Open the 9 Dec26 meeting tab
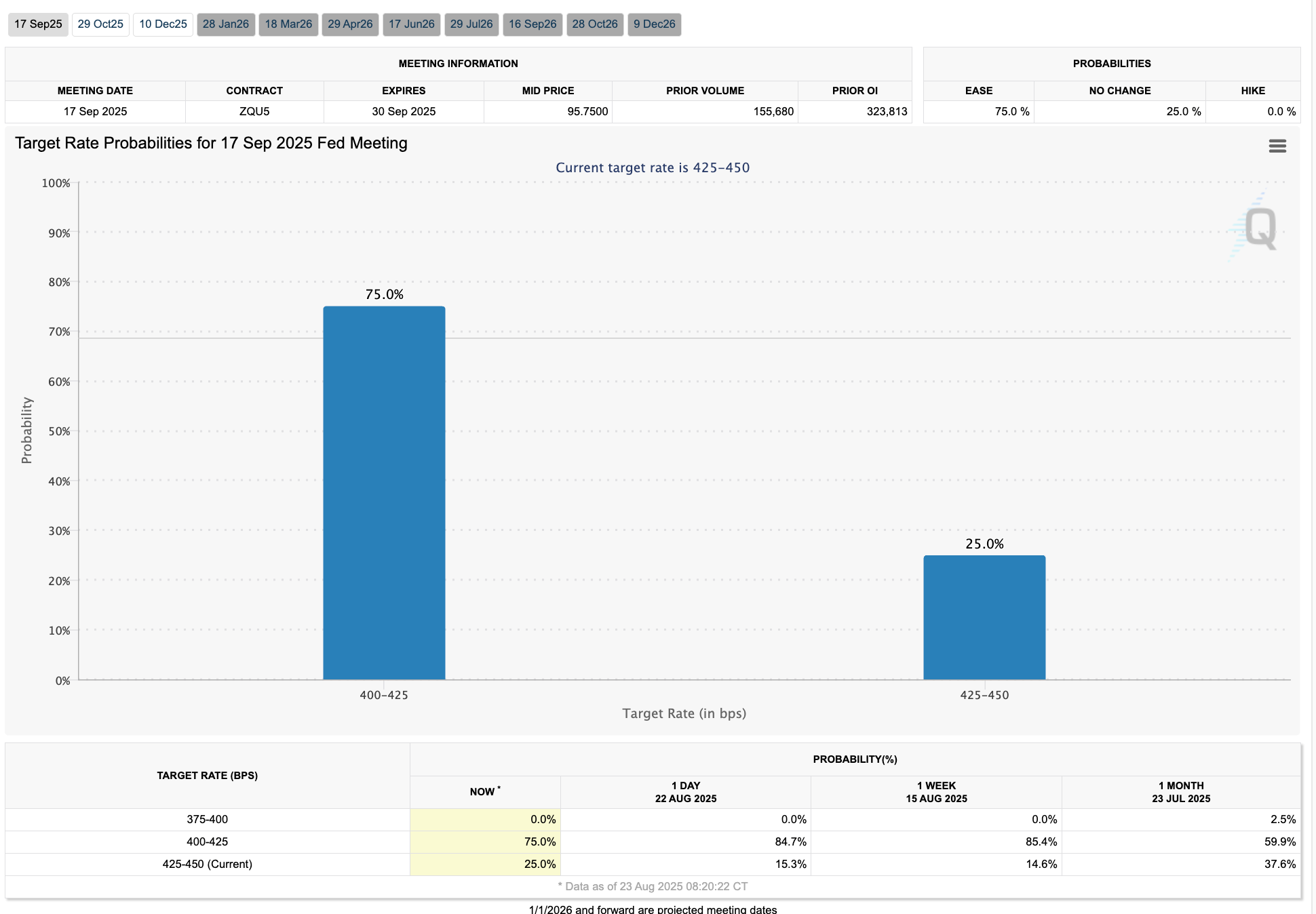 654,24
